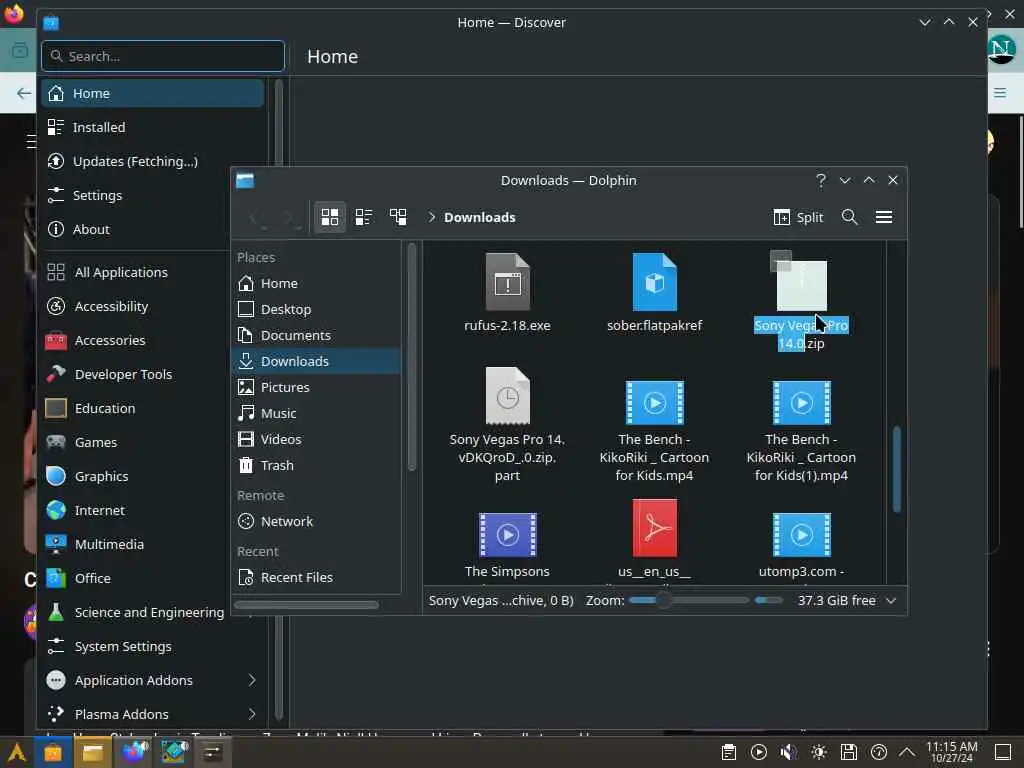Open Multimedia category in Discover
Viewport: 1024px width, 768px height.
pyautogui.click(x=136, y=544)
